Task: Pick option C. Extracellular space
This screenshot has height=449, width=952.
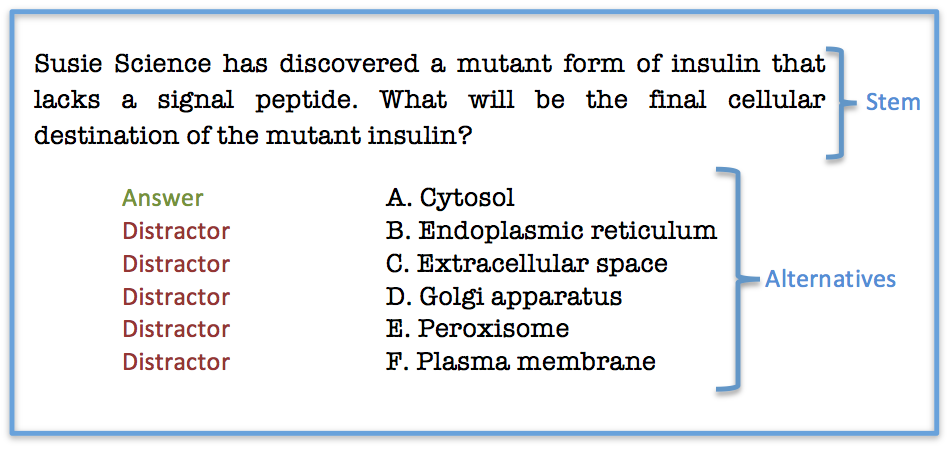Action: (526, 263)
